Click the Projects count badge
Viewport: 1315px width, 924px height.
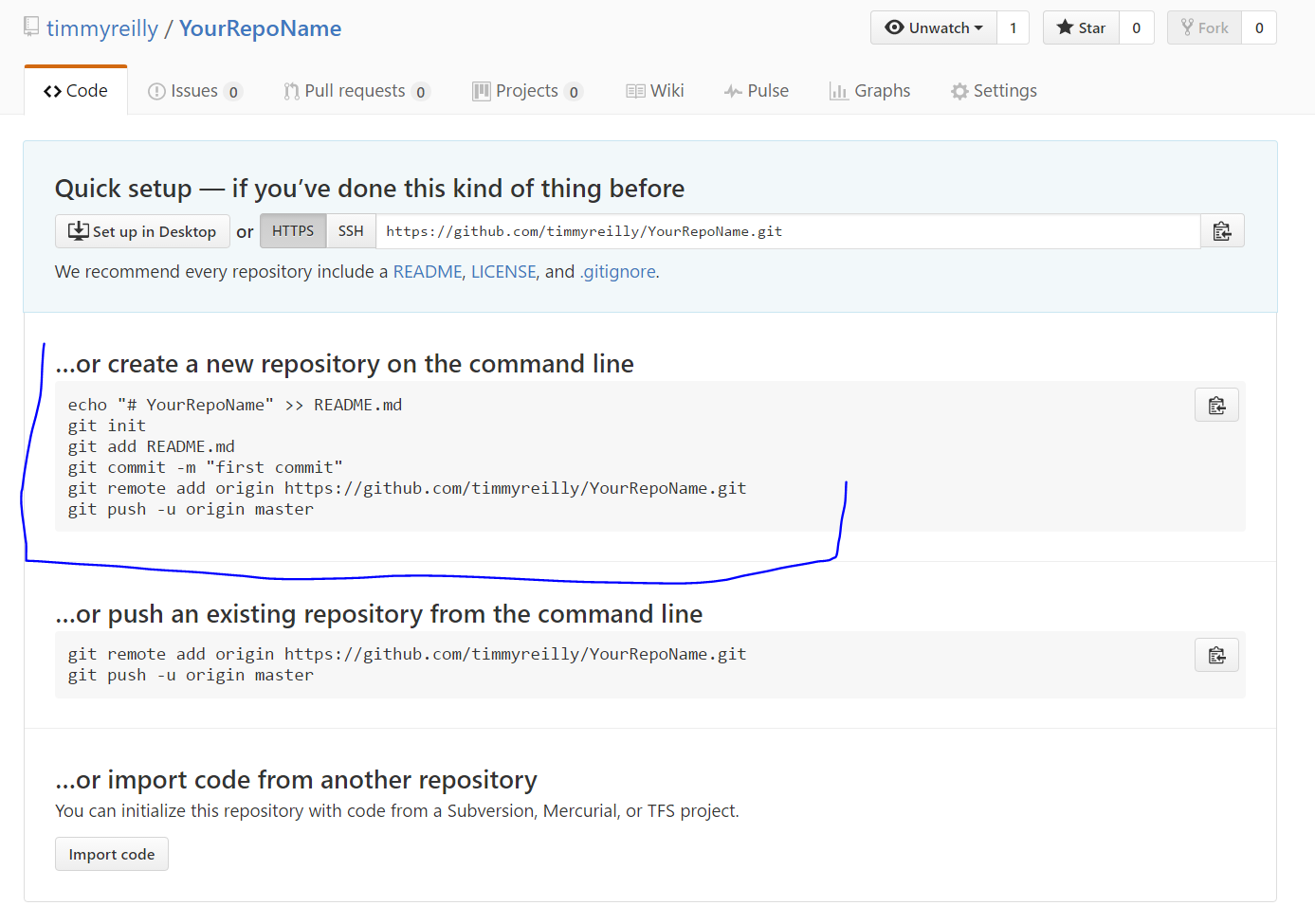click(x=574, y=92)
